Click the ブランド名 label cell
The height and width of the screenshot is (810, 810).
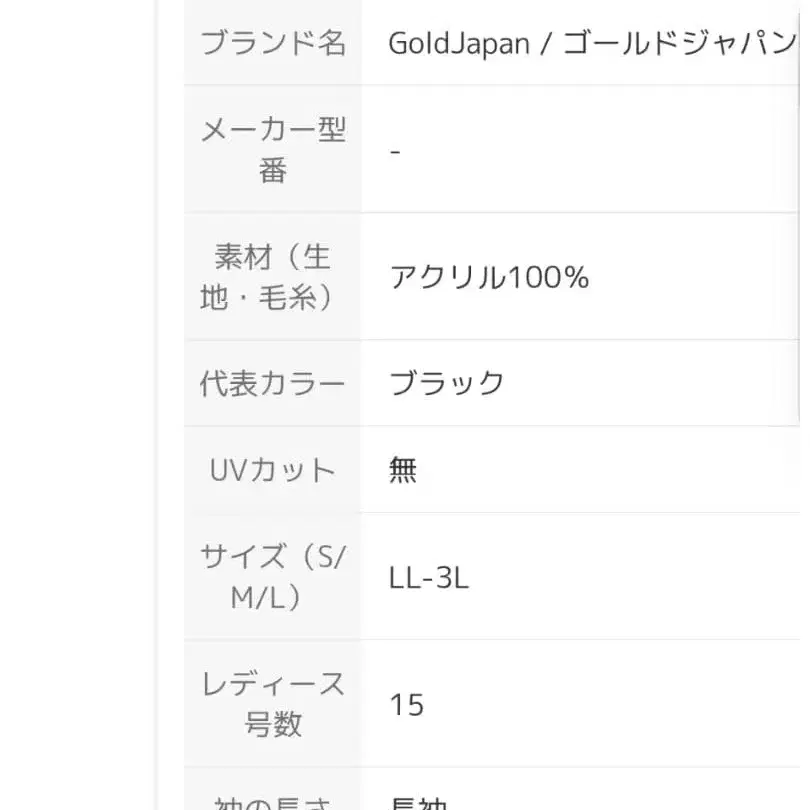273,44
